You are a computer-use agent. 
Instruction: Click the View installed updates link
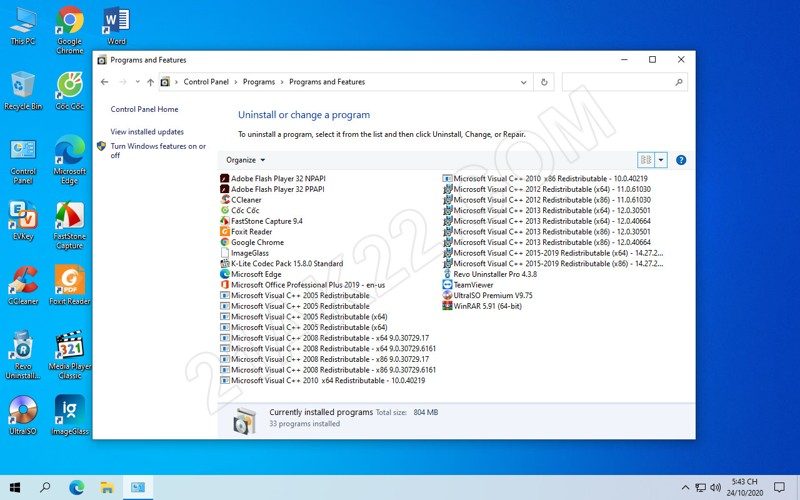pos(147,131)
